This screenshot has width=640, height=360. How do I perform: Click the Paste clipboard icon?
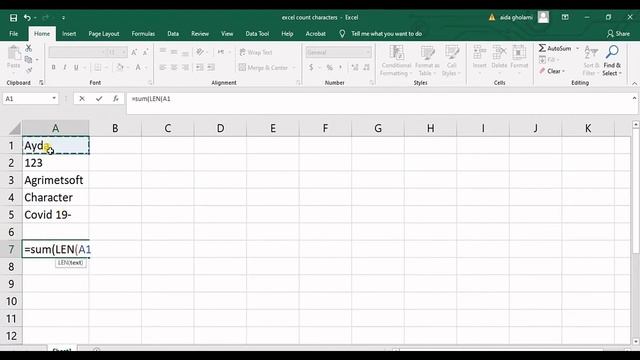click(x=14, y=53)
